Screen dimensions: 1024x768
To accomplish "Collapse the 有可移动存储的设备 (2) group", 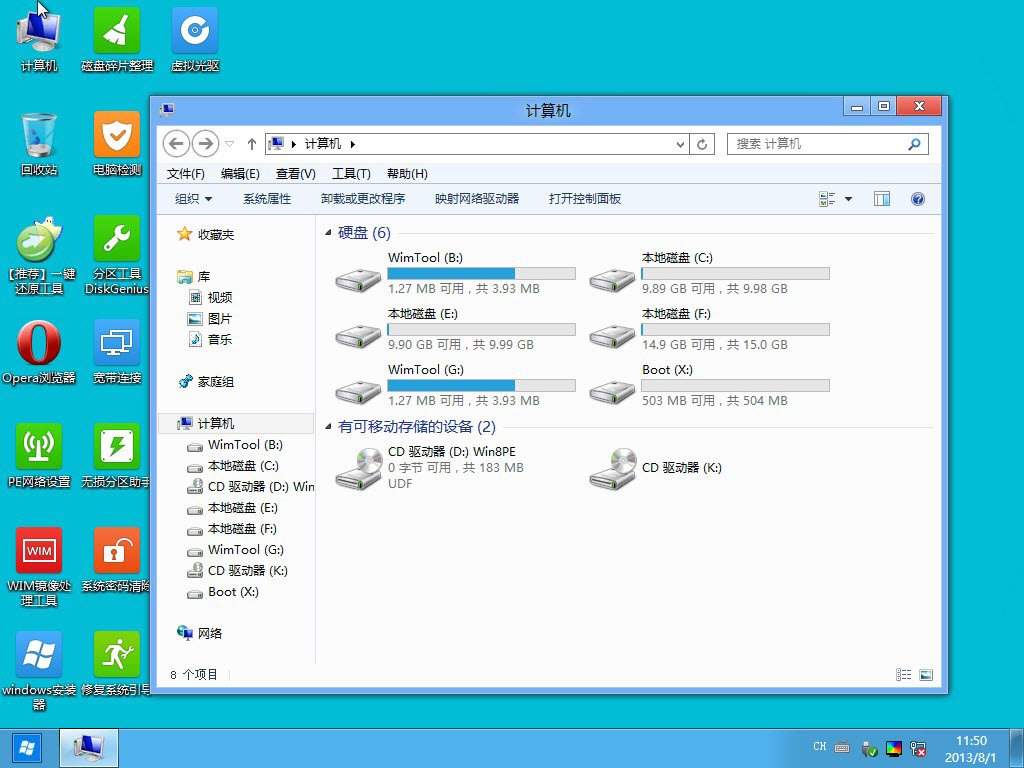I will [328, 427].
